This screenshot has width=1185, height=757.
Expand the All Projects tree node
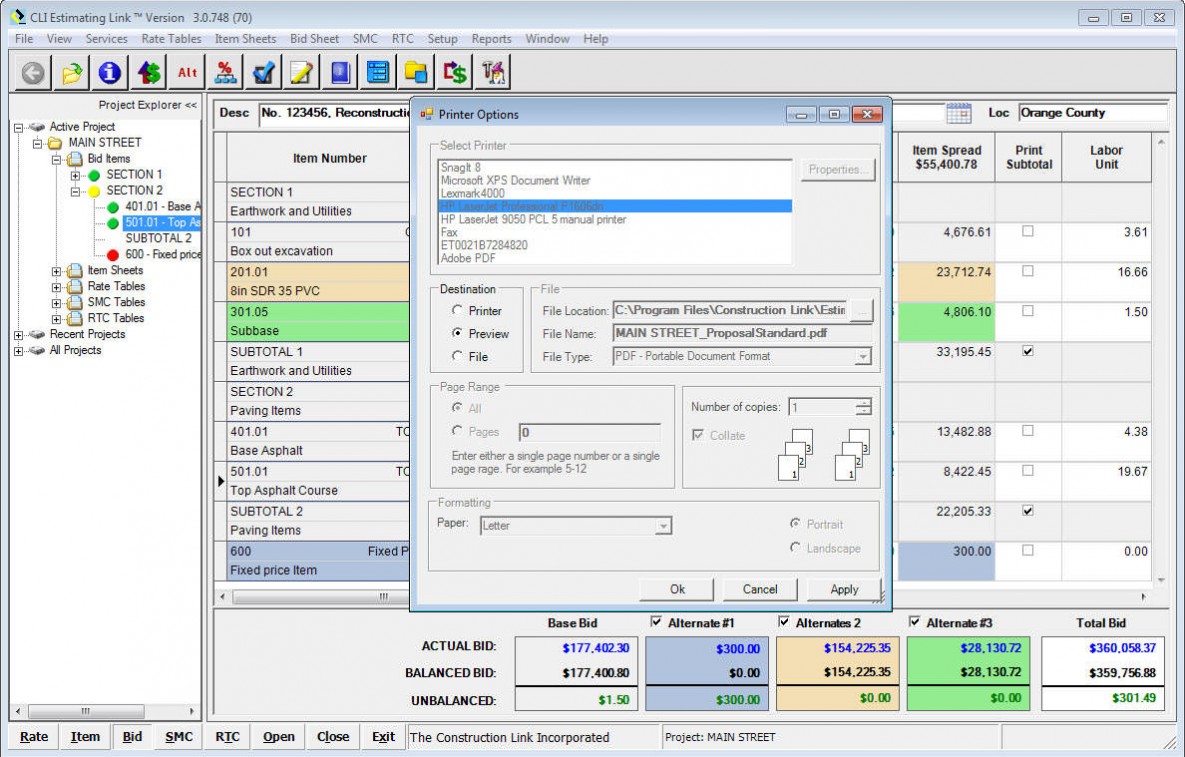18,351
